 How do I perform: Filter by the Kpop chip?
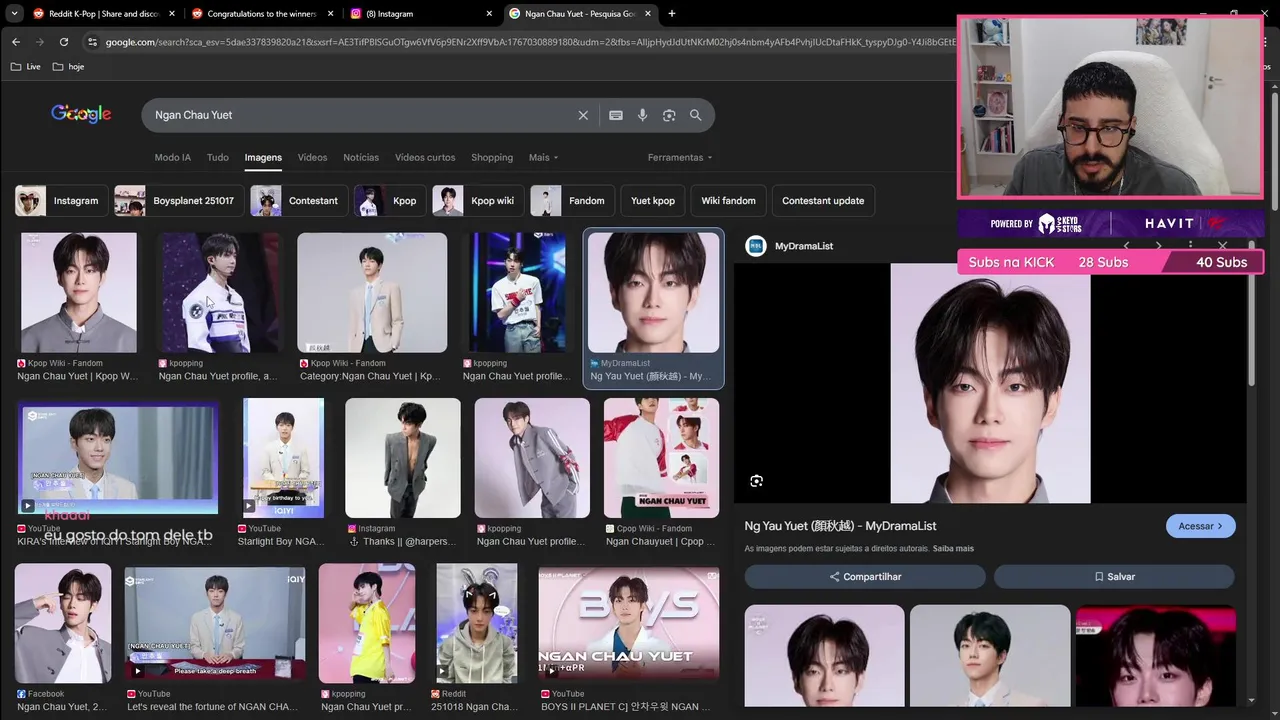(390, 201)
